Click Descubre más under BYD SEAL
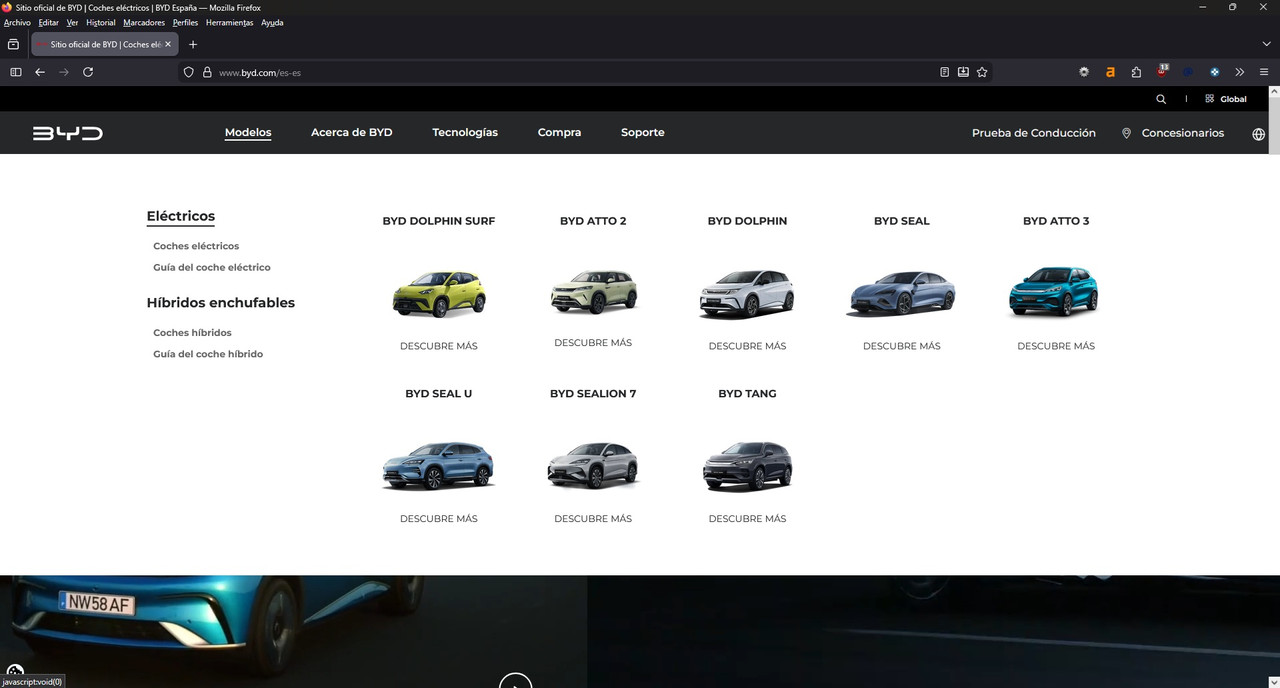1280x688 pixels. pyautogui.click(x=902, y=346)
